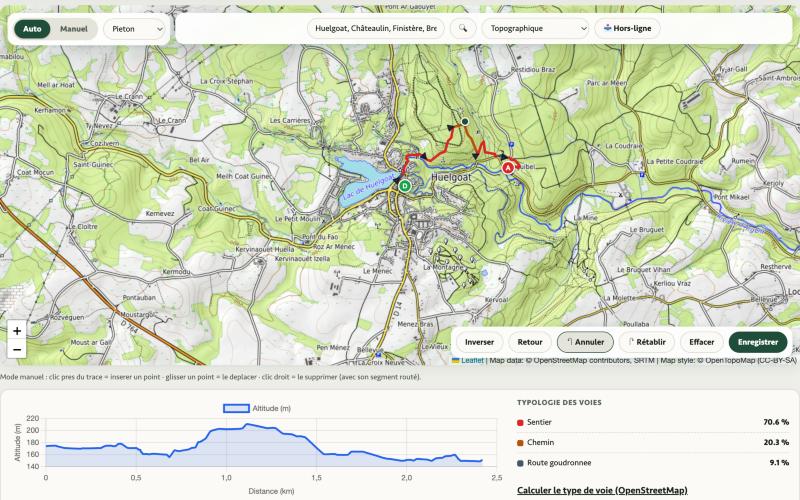Click the Sentier 70.6 % value
This screenshot has width=800, height=500.
(776, 422)
